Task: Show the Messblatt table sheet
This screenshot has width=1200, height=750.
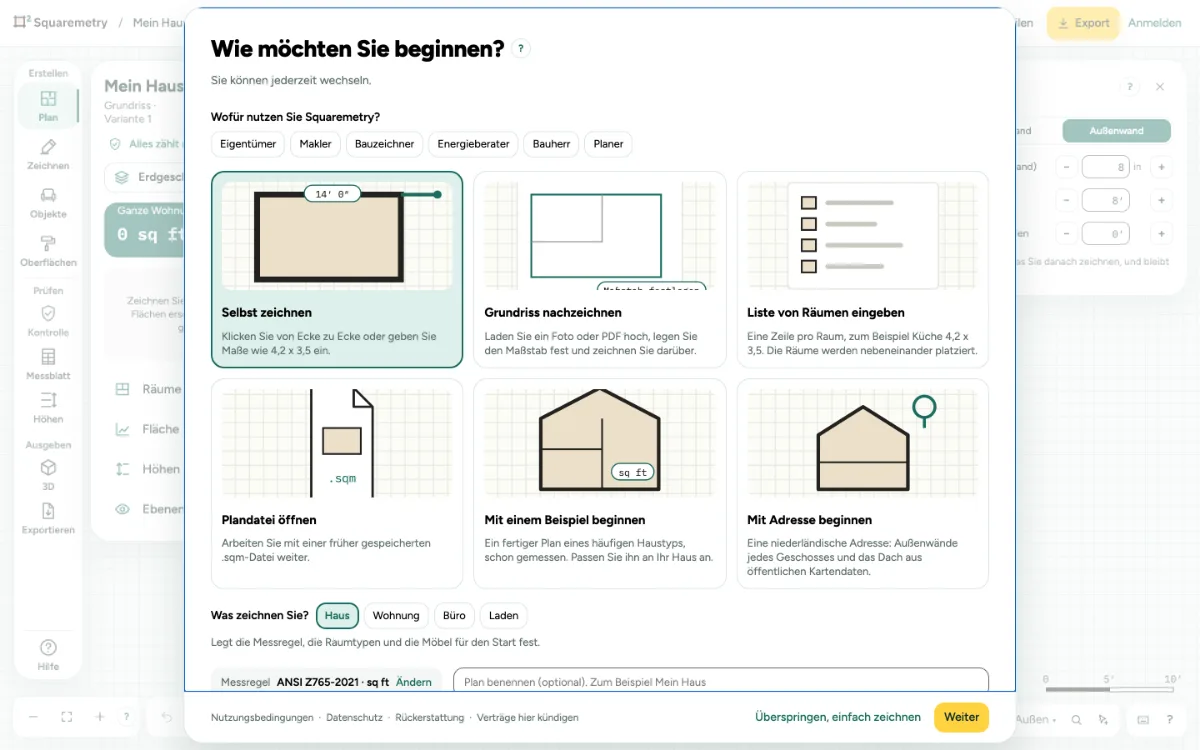Action: click(x=48, y=365)
